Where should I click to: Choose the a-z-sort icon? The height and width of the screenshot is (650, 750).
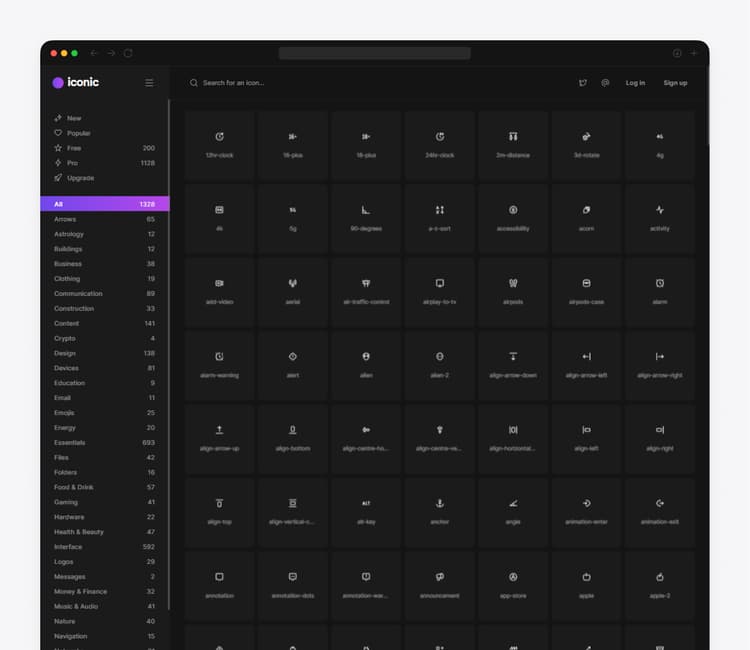pos(440,219)
